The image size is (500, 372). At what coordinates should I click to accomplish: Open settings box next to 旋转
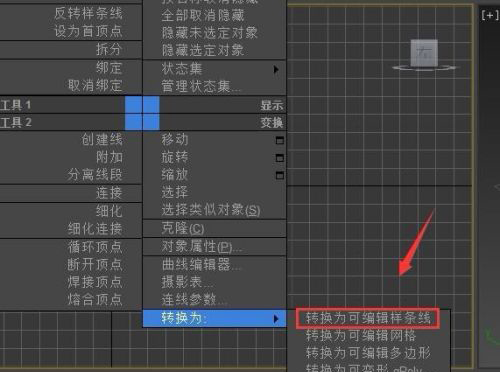pos(280,158)
